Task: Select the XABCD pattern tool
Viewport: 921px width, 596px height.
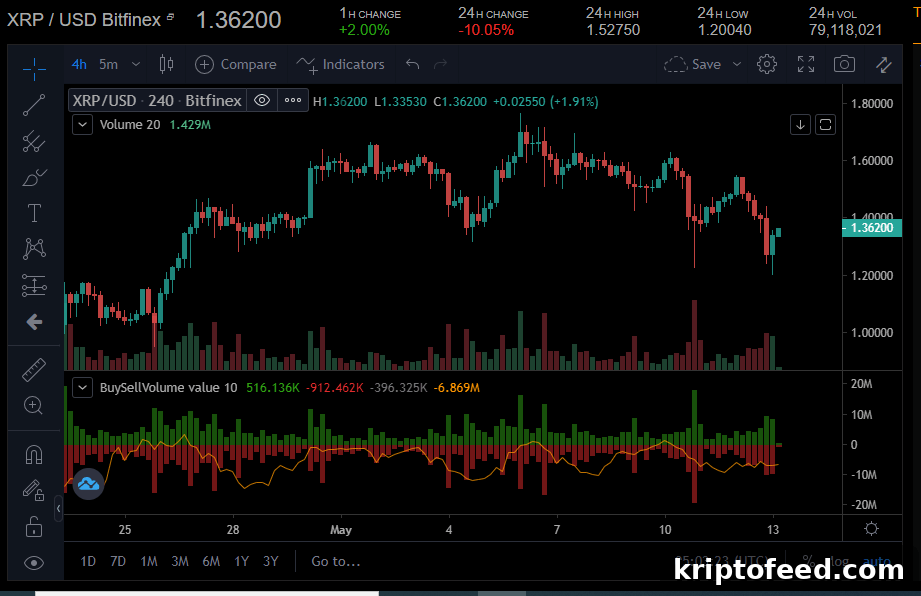Action: tap(34, 249)
